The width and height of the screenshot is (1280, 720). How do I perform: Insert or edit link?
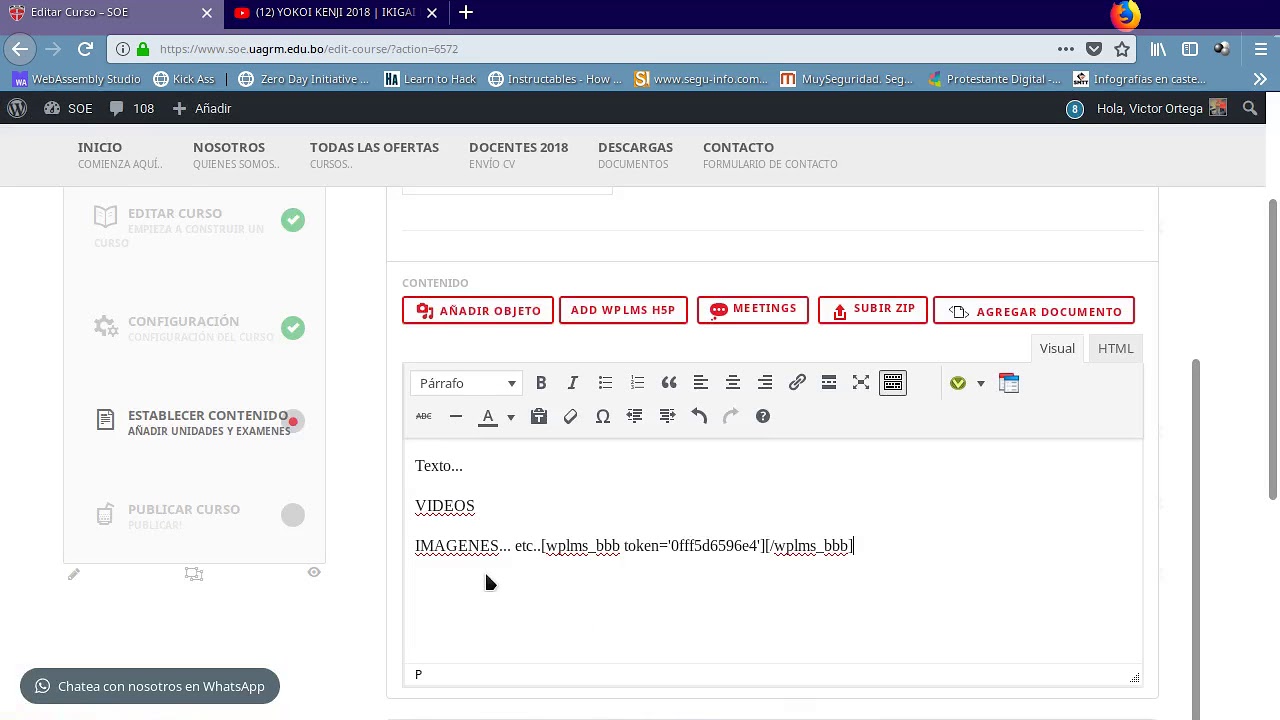pos(797,383)
